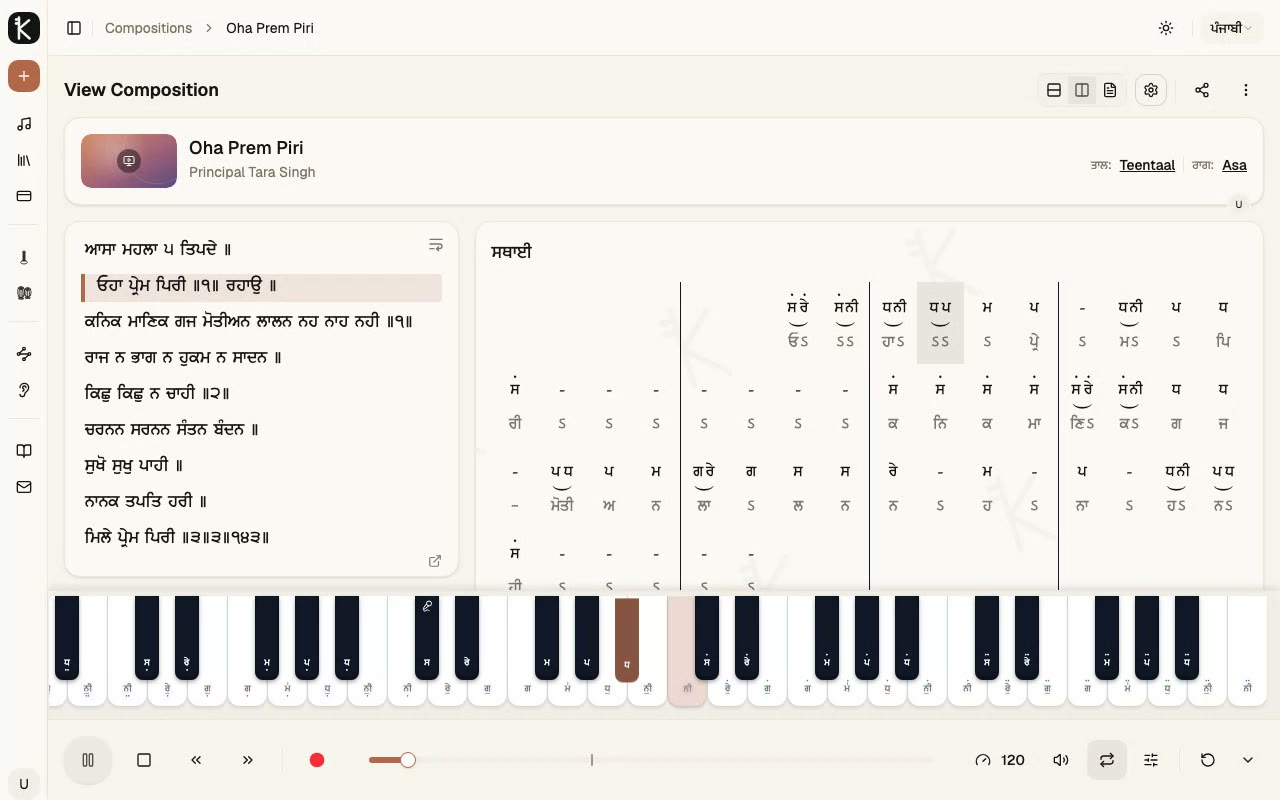
Task: Select lyric line ਚਰਨਨ ਸਰਨਨ ਸੰਤਨ ਬੰਦਨ
Action: coord(172,429)
